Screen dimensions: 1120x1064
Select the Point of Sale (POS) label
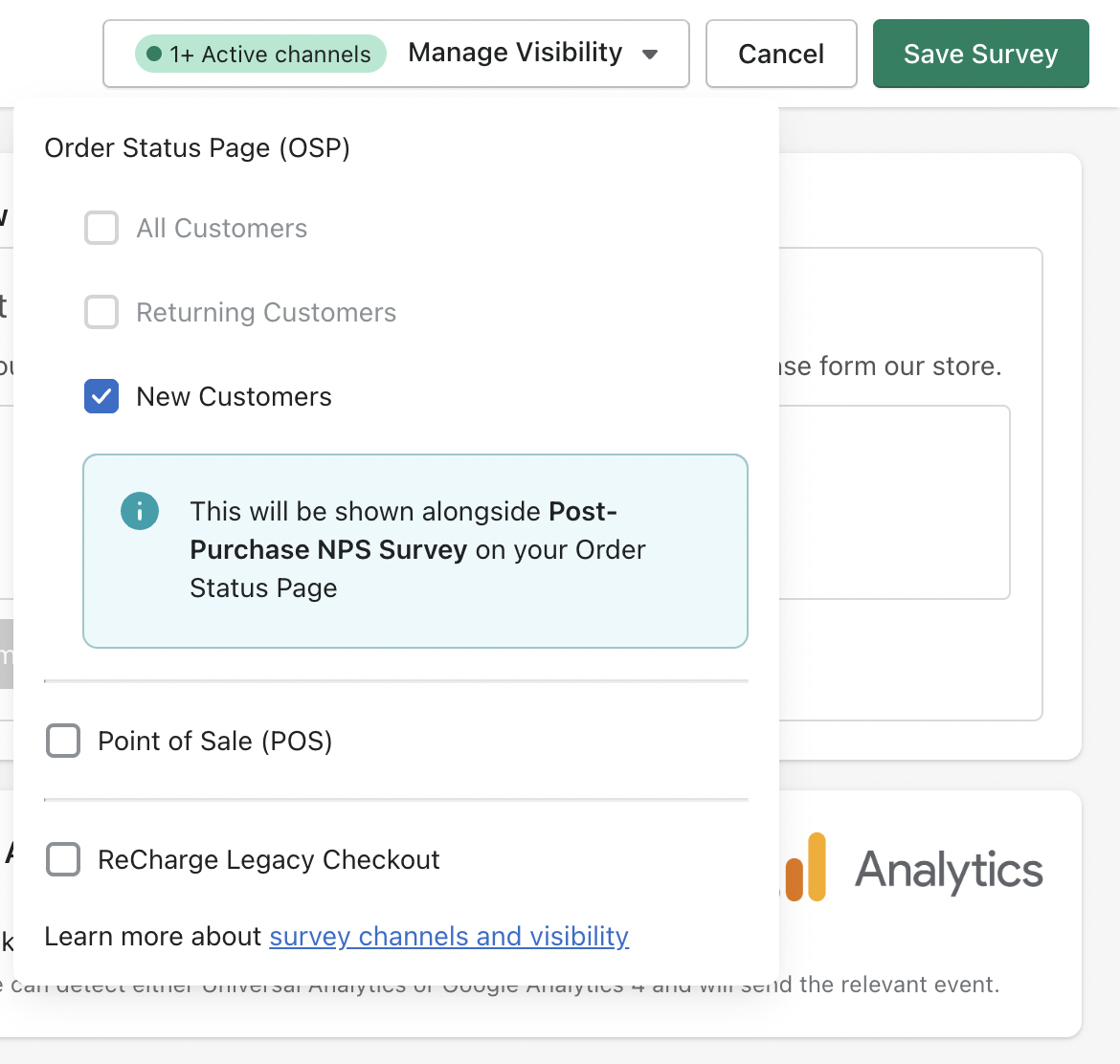[x=215, y=742]
